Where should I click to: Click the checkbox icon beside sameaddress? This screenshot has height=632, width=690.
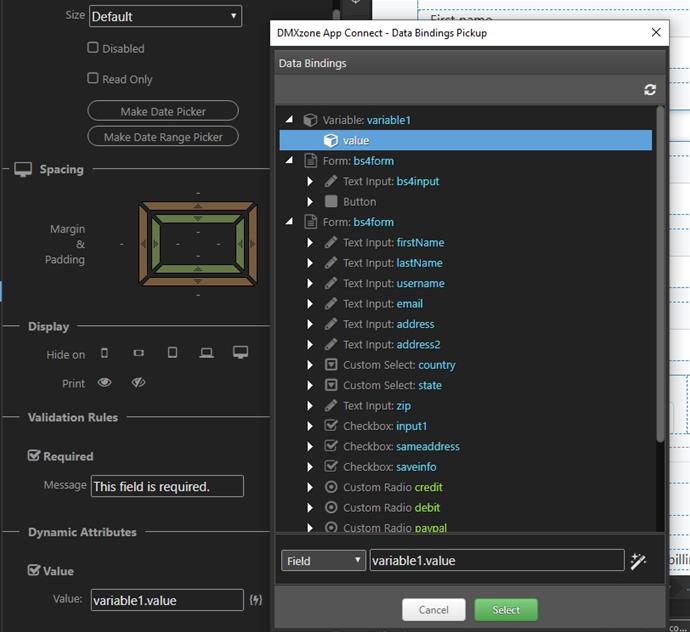coord(331,446)
